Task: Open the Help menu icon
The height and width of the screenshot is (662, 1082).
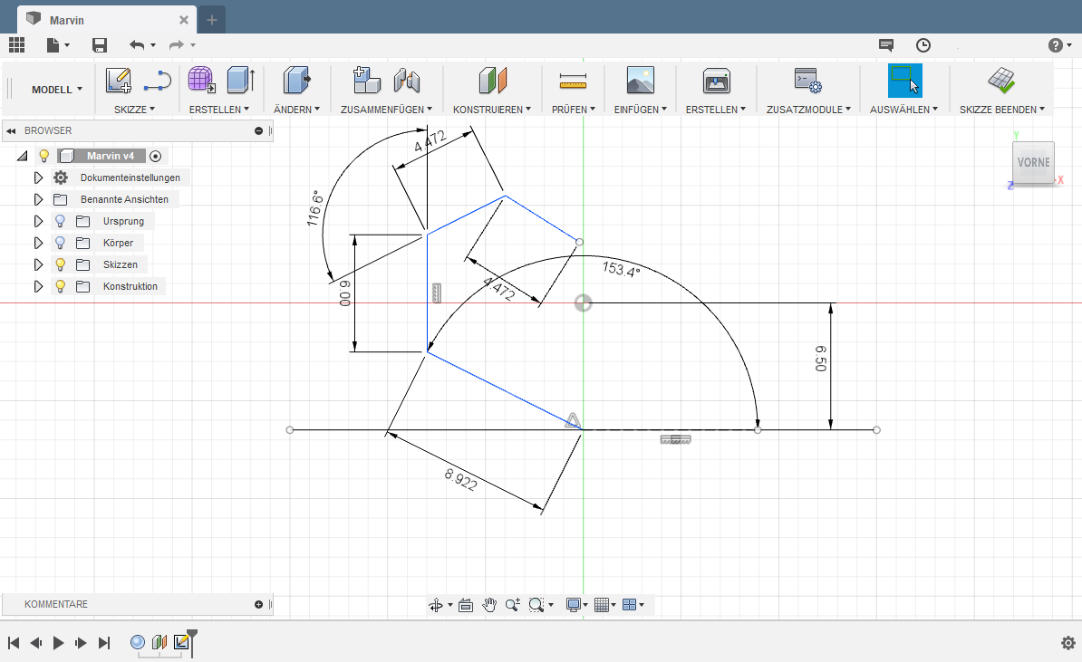Action: click(x=1055, y=45)
